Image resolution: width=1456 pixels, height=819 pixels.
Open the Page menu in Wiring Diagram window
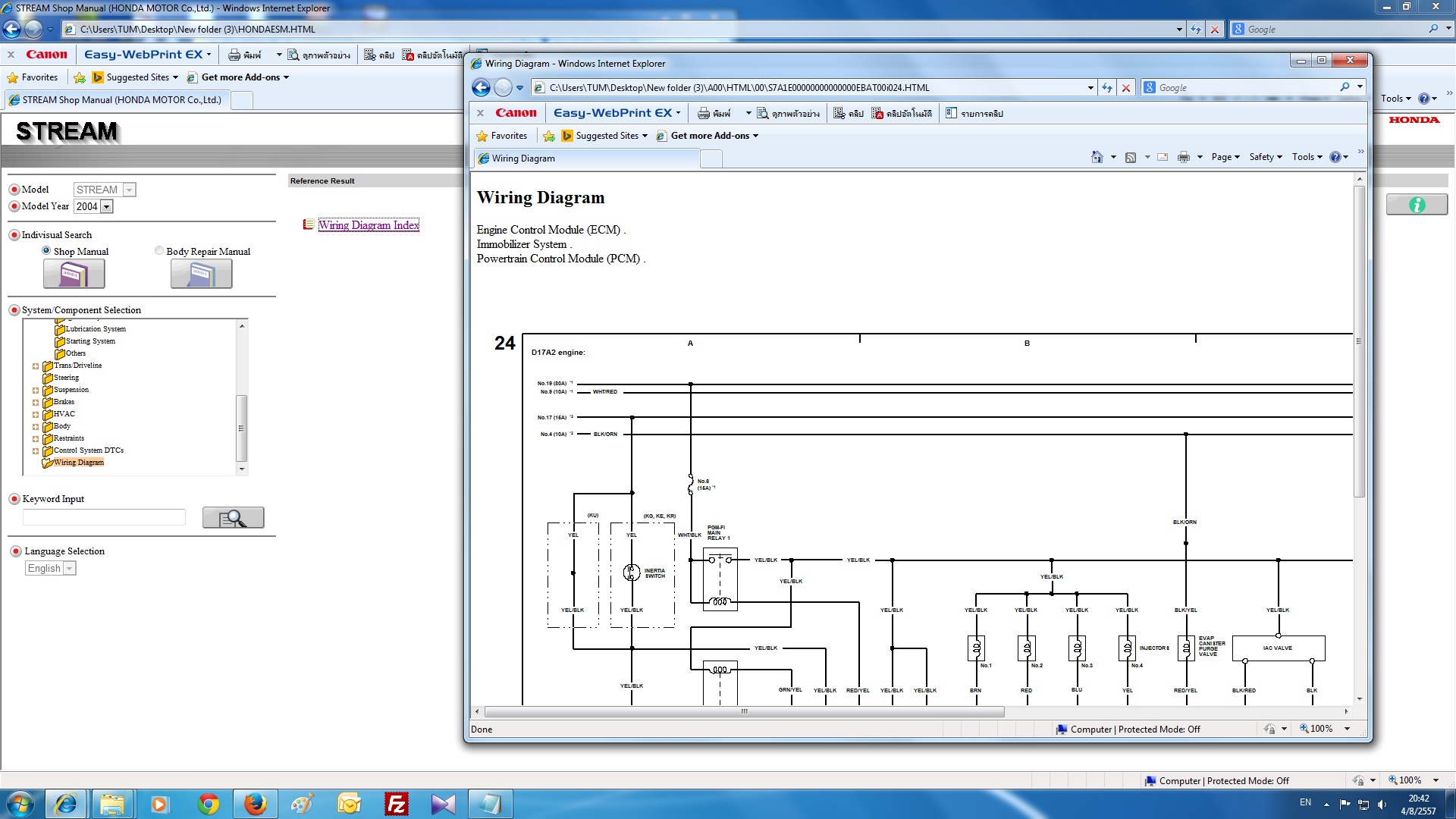(x=1225, y=157)
